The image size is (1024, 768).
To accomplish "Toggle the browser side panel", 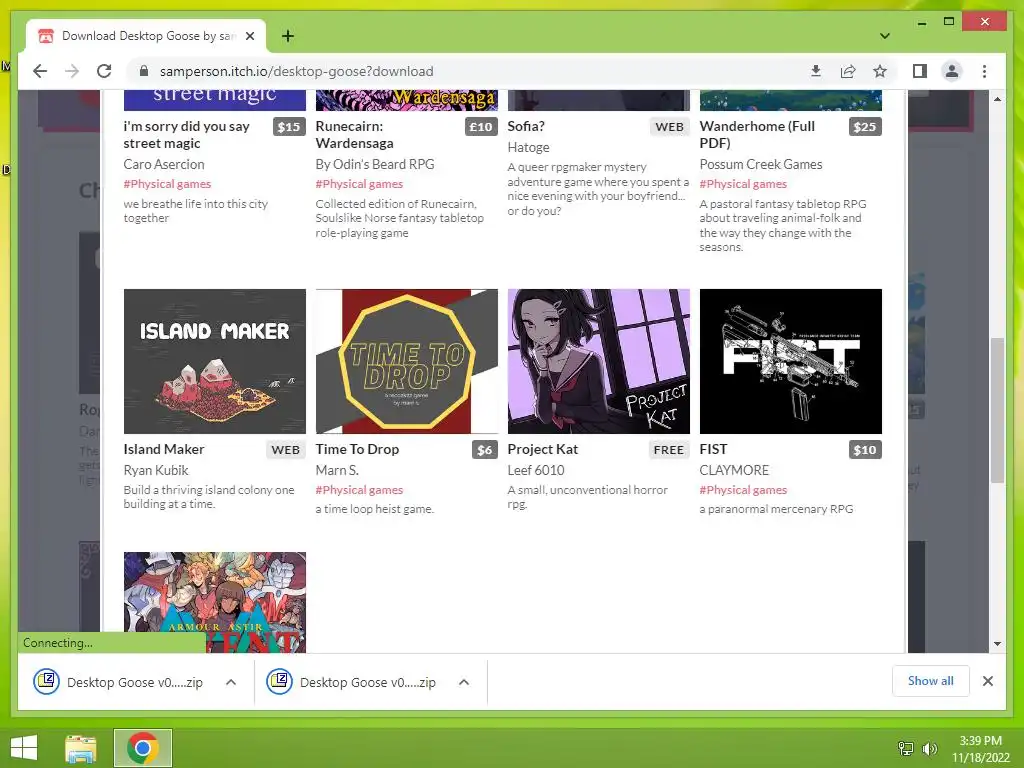I will pyautogui.click(x=920, y=71).
